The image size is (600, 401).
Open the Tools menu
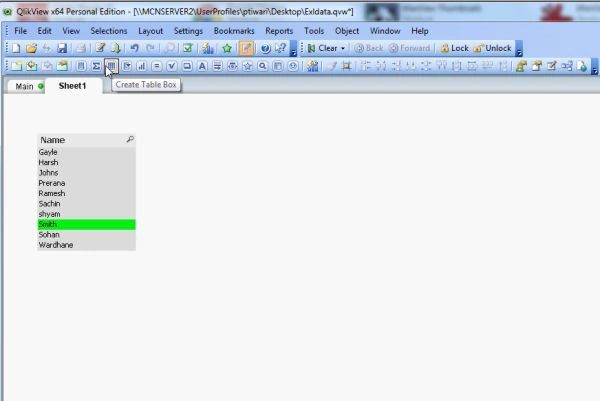314,31
